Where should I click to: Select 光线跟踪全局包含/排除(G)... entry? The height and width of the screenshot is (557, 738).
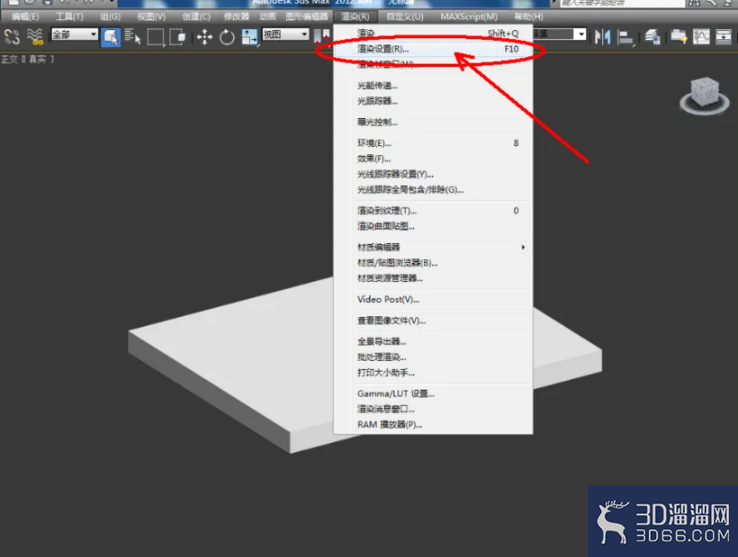point(433,190)
